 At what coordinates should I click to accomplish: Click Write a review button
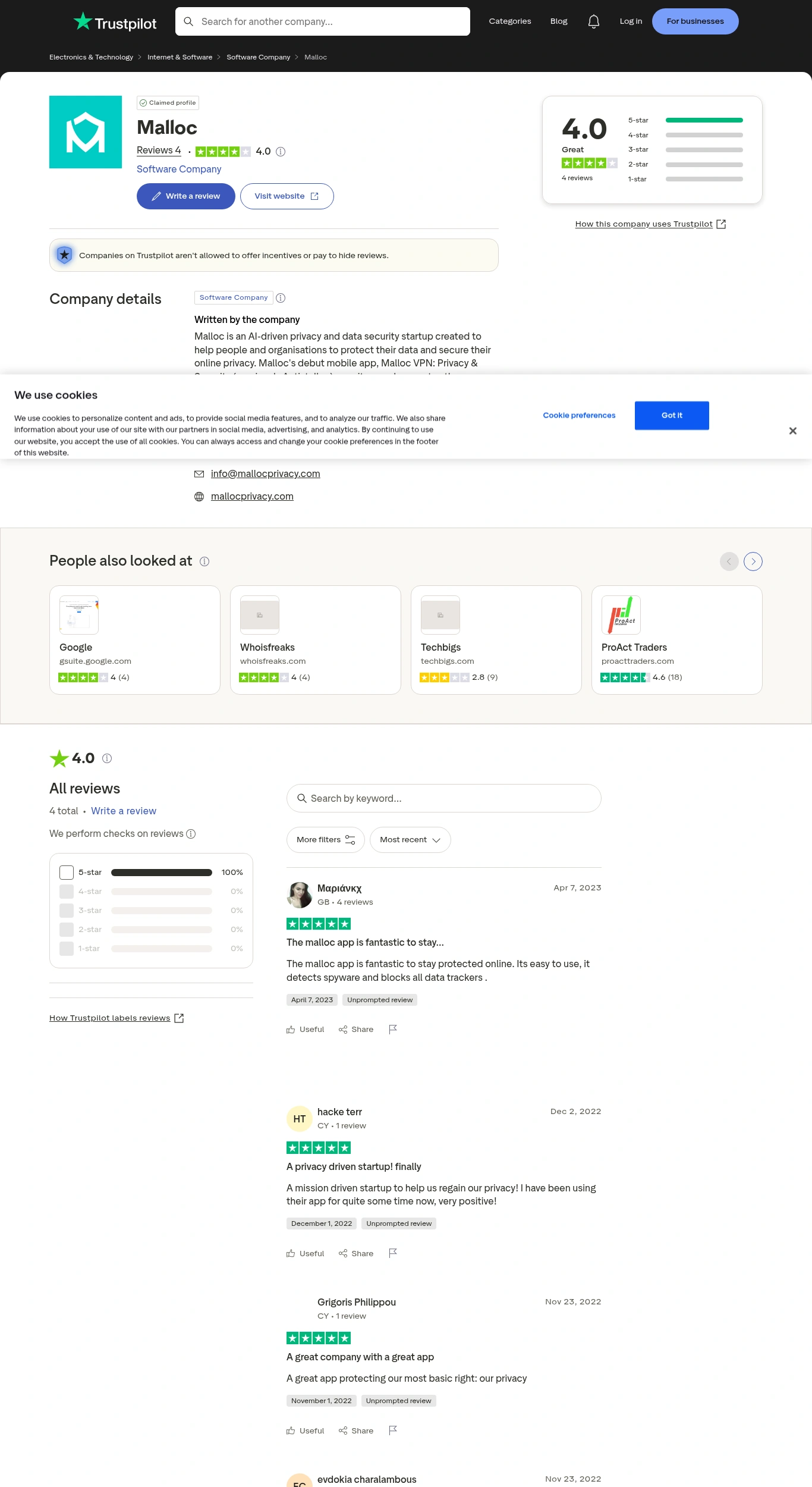click(186, 196)
